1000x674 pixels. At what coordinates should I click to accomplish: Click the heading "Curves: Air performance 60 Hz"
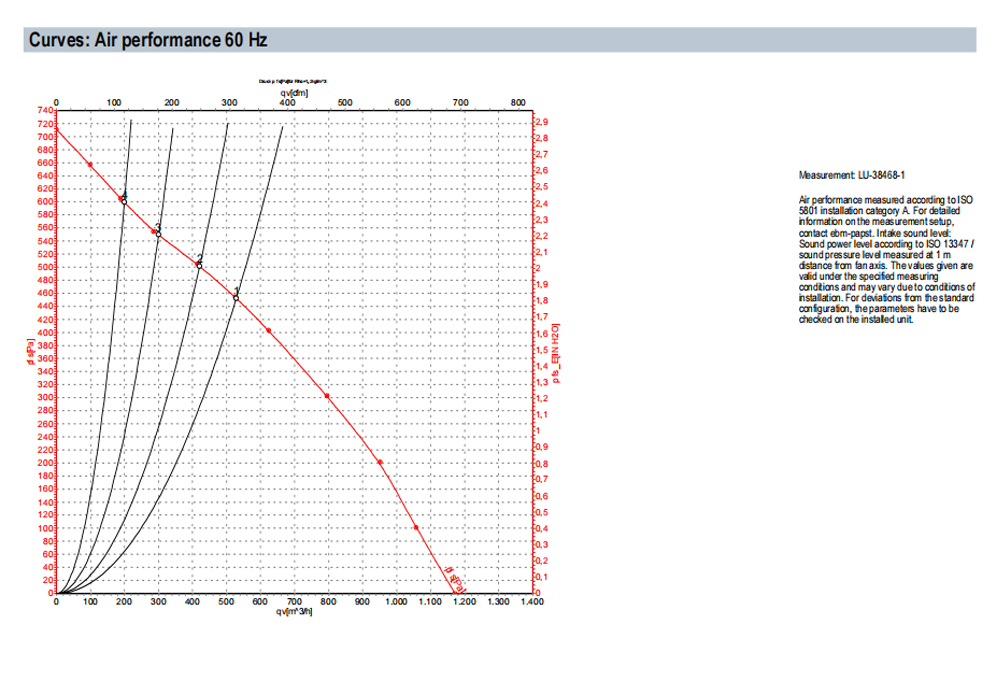coord(148,40)
